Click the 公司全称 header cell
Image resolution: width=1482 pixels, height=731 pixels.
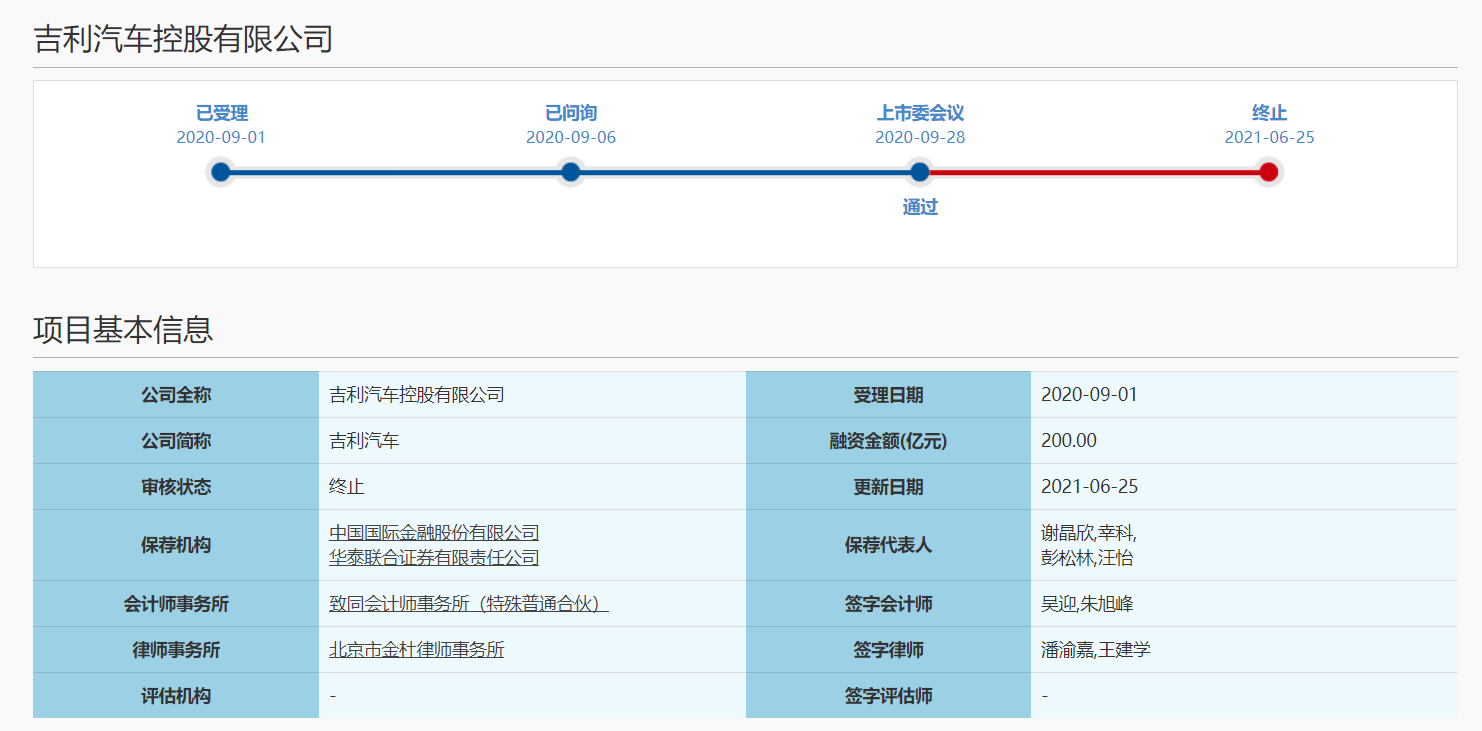[176, 395]
